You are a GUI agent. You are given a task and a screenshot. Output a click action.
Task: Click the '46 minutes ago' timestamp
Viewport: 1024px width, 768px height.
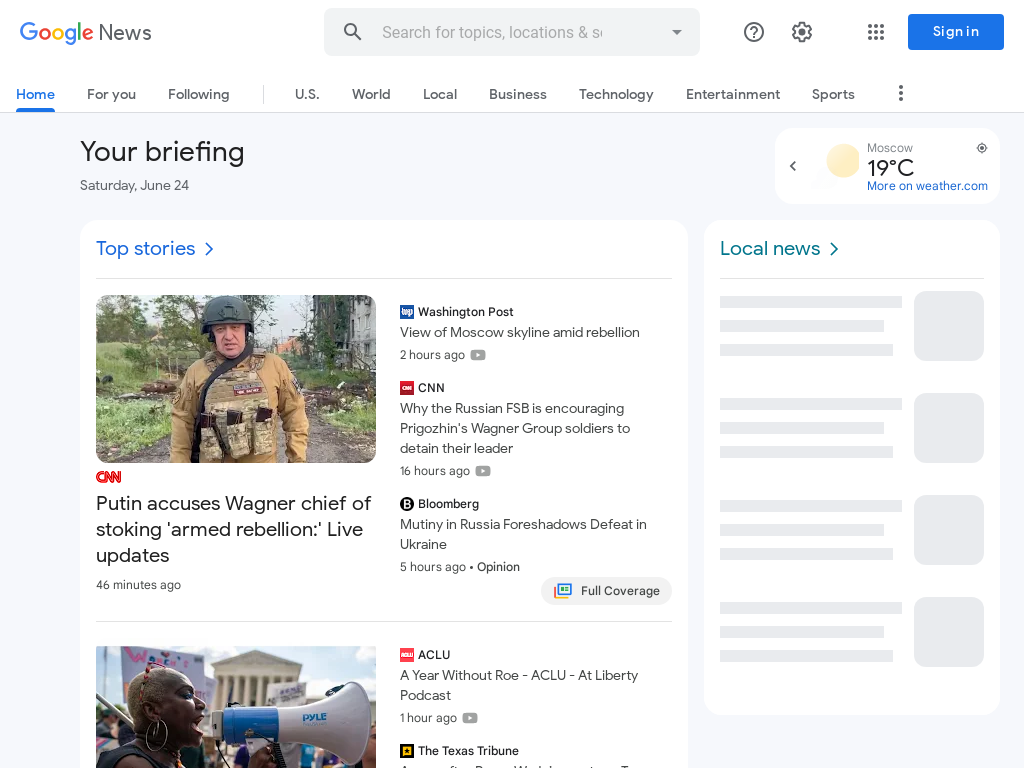[138, 585]
